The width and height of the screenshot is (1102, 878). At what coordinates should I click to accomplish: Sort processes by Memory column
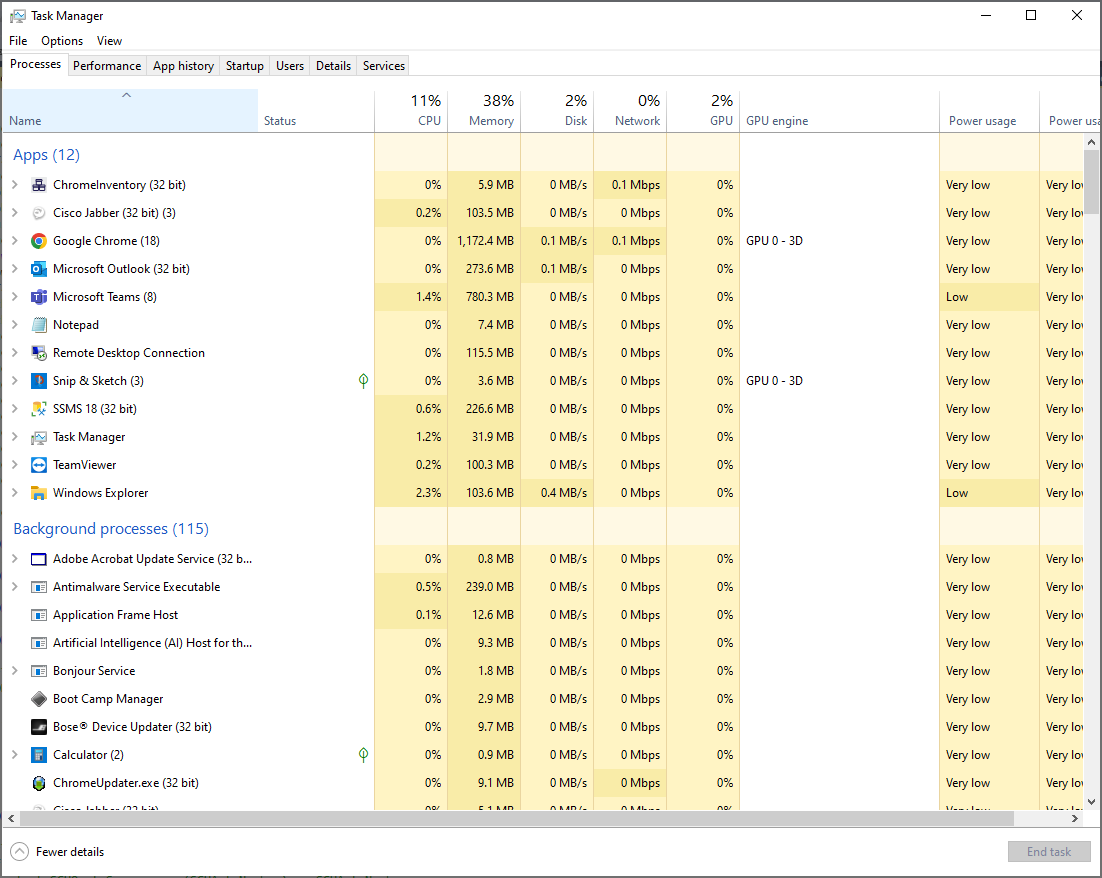[x=484, y=111]
